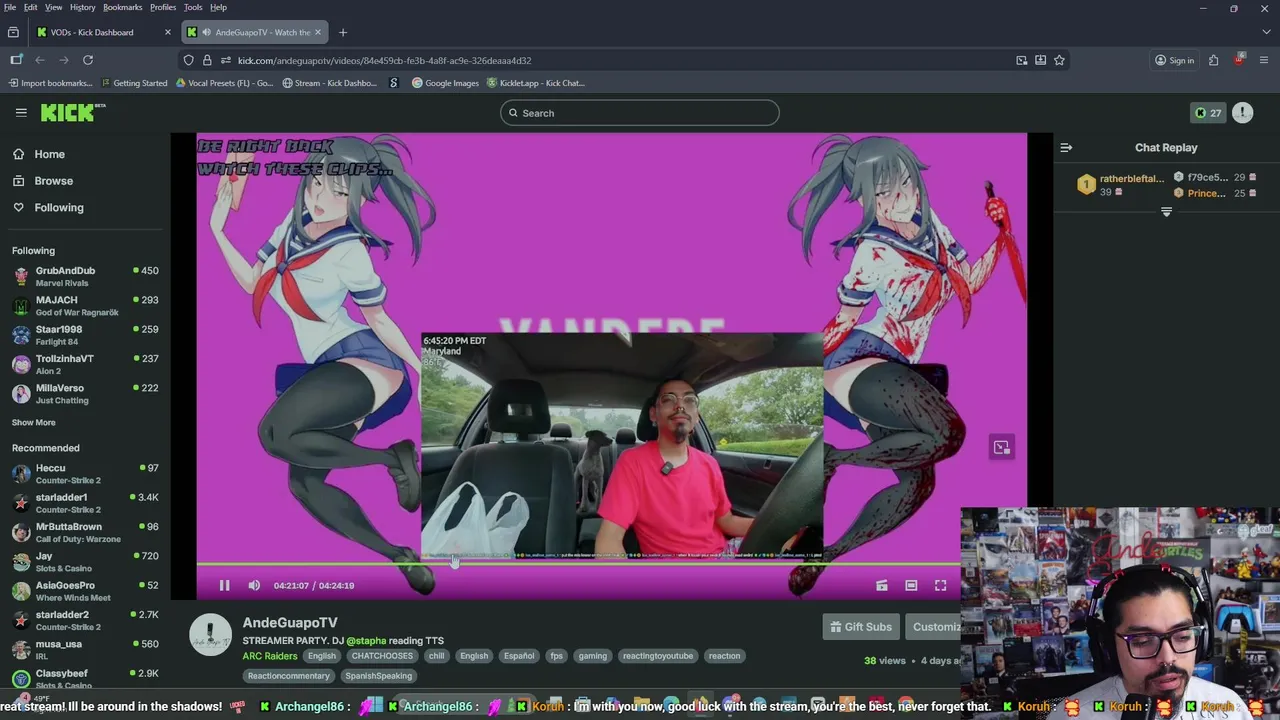Screen dimensions: 1280x720
Task: Open a new browser tab
Action: [x=343, y=32]
